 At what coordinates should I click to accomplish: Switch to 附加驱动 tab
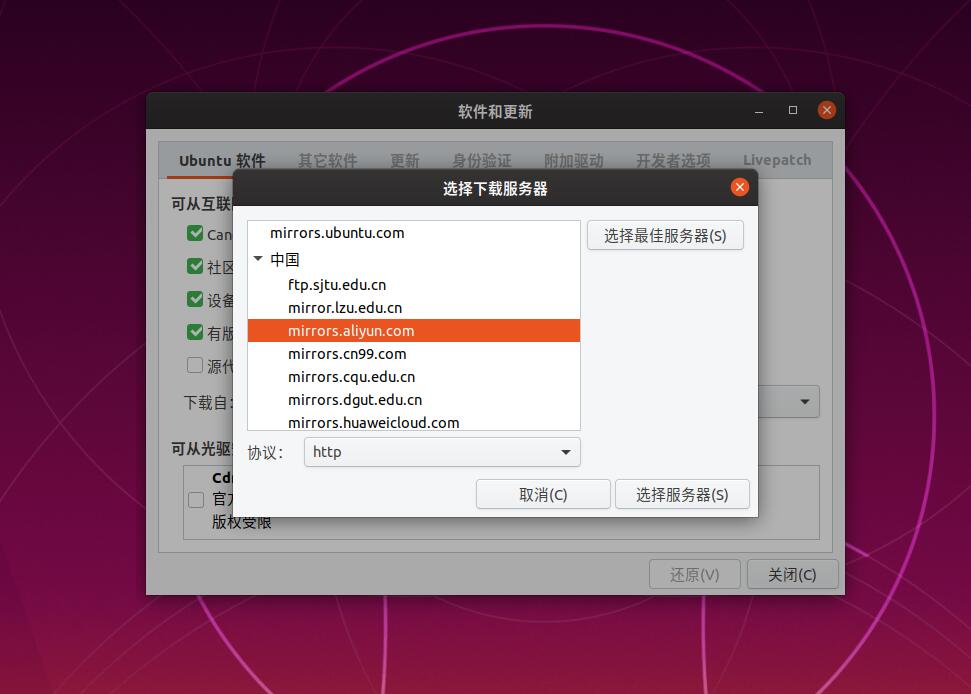pyautogui.click(x=574, y=160)
